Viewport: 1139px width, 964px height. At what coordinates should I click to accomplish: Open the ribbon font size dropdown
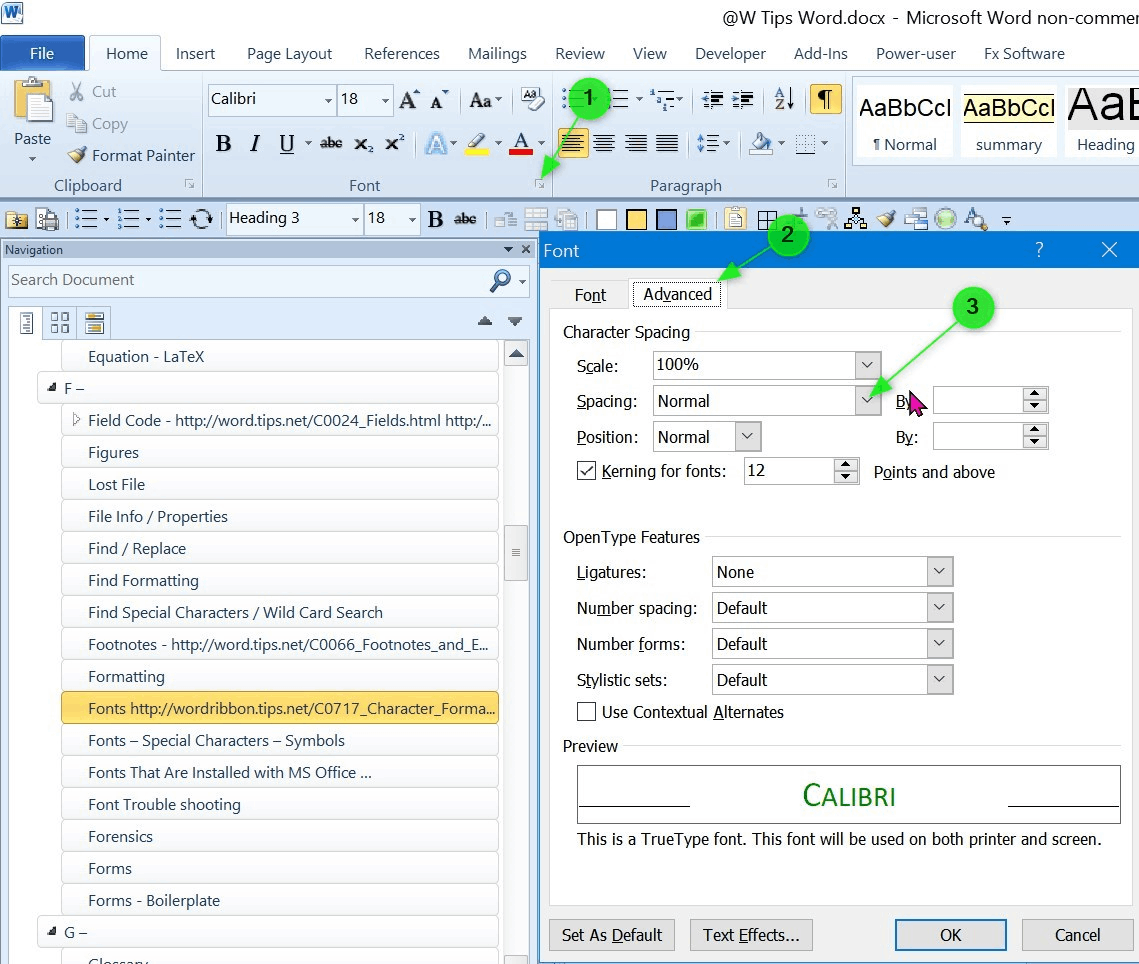click(x=385, y=100)
